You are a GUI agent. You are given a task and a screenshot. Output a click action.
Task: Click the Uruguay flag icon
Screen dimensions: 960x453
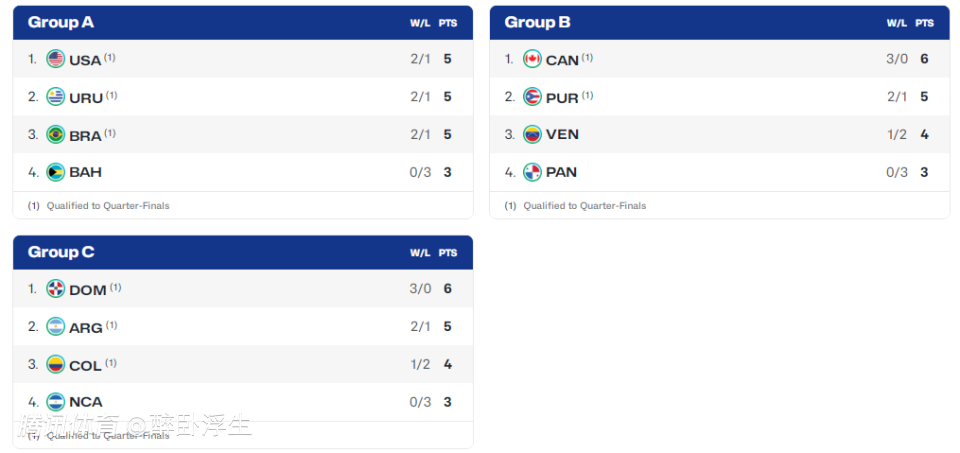click(56, 97)
